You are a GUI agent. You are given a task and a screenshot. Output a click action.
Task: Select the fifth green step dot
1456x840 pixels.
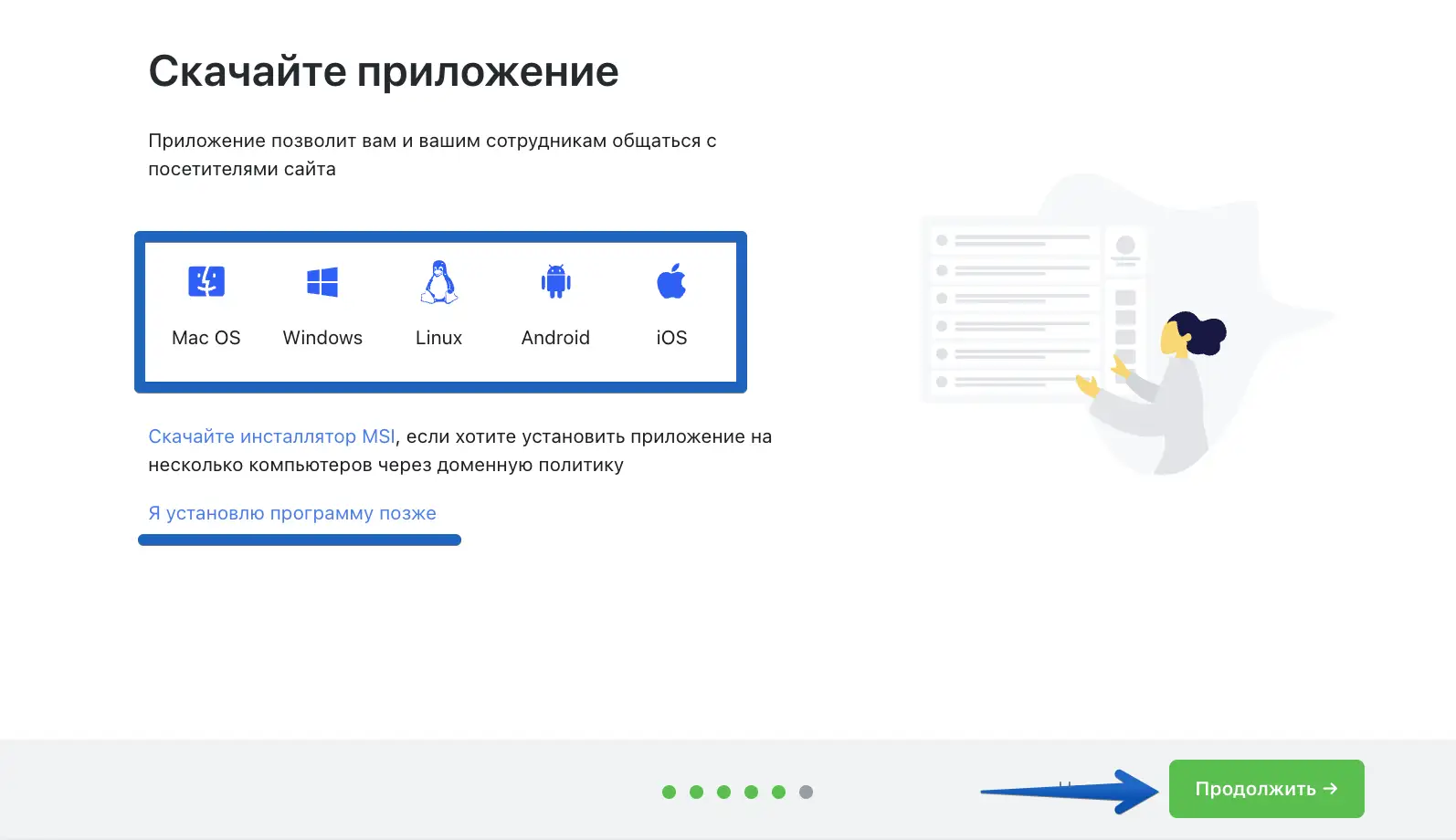[778, 792]
